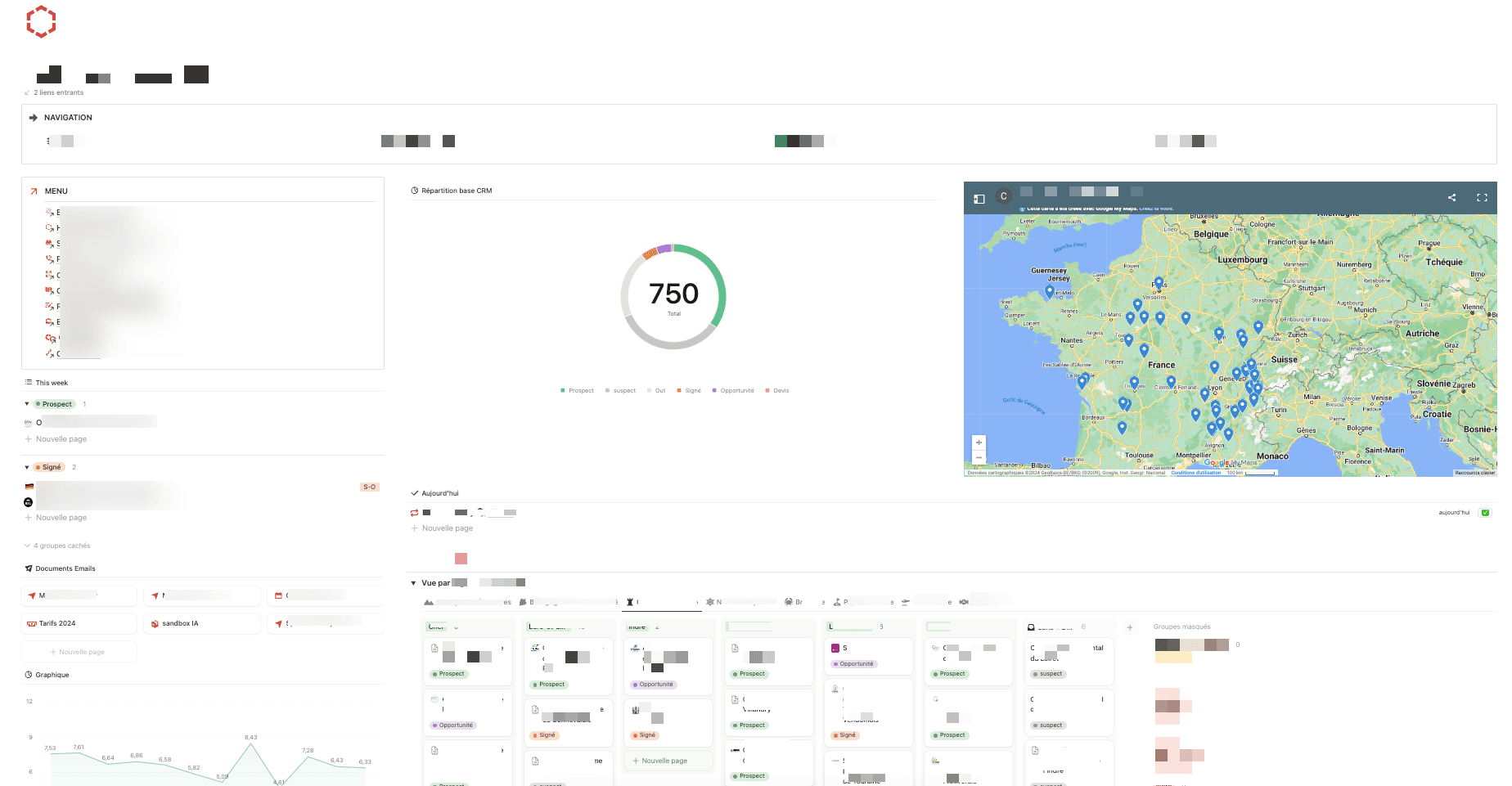View the embedded map in fullscreen

click(x=1481, y=197)
